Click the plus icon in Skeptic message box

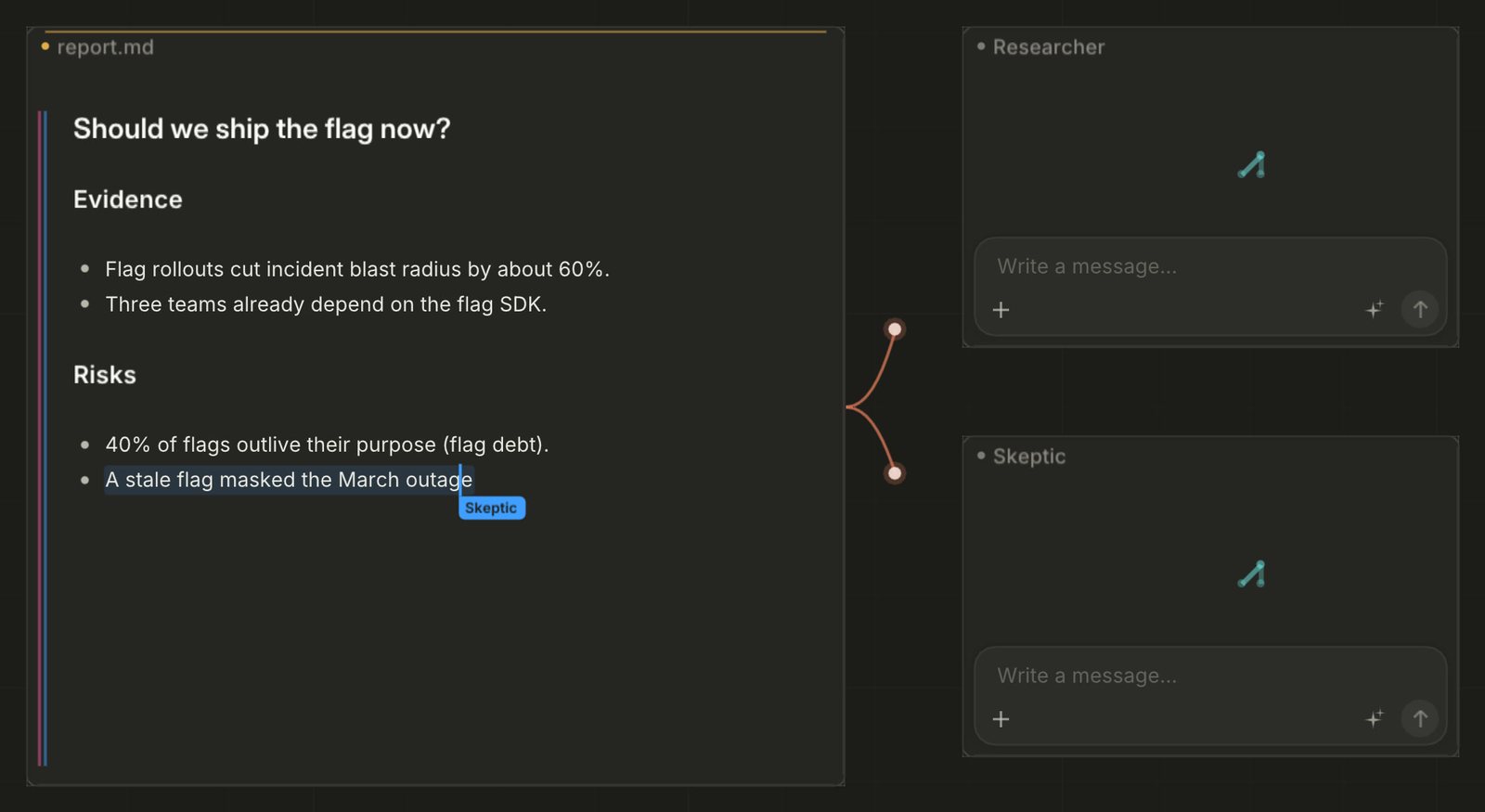point(1001,719)
